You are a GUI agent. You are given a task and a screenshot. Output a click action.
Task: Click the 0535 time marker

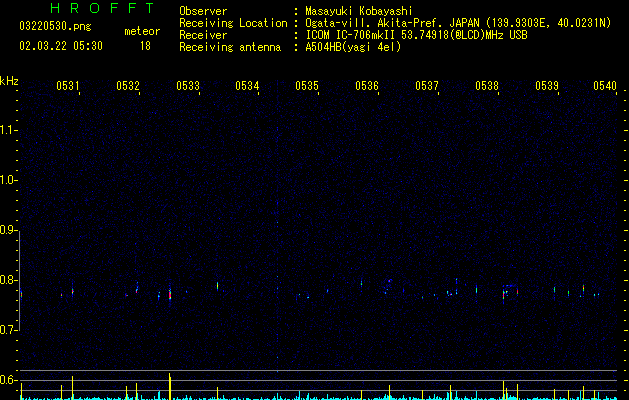tap(307, 86)
